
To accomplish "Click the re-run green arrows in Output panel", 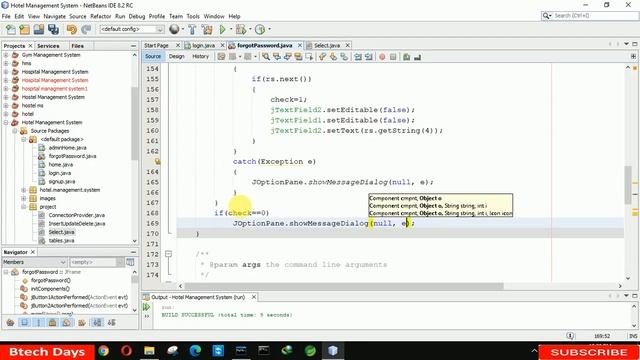I will coord(147,307).
